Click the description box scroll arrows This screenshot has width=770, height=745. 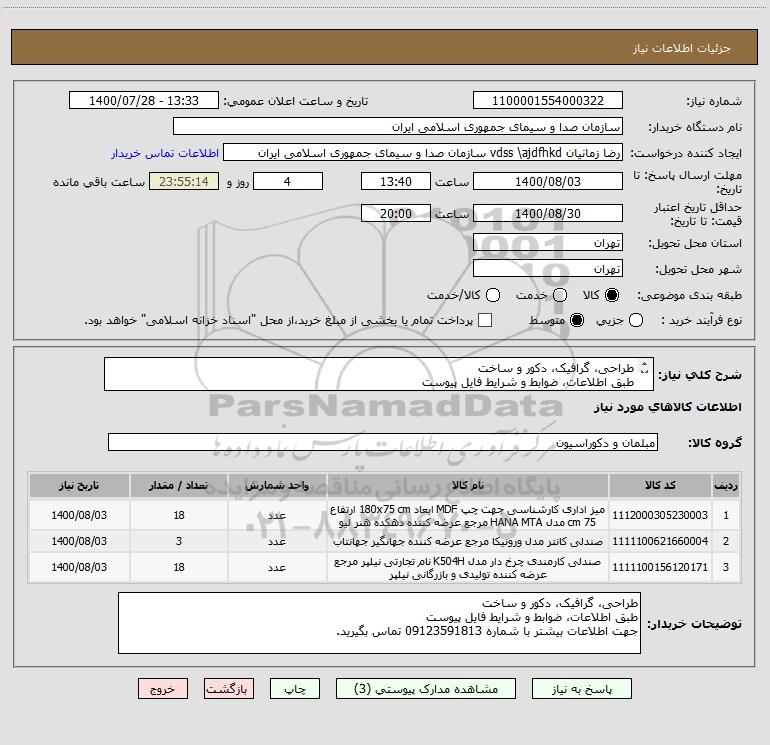644,367
